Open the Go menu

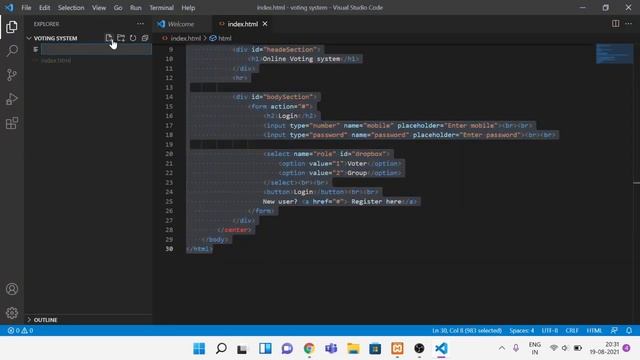point(118,8)
